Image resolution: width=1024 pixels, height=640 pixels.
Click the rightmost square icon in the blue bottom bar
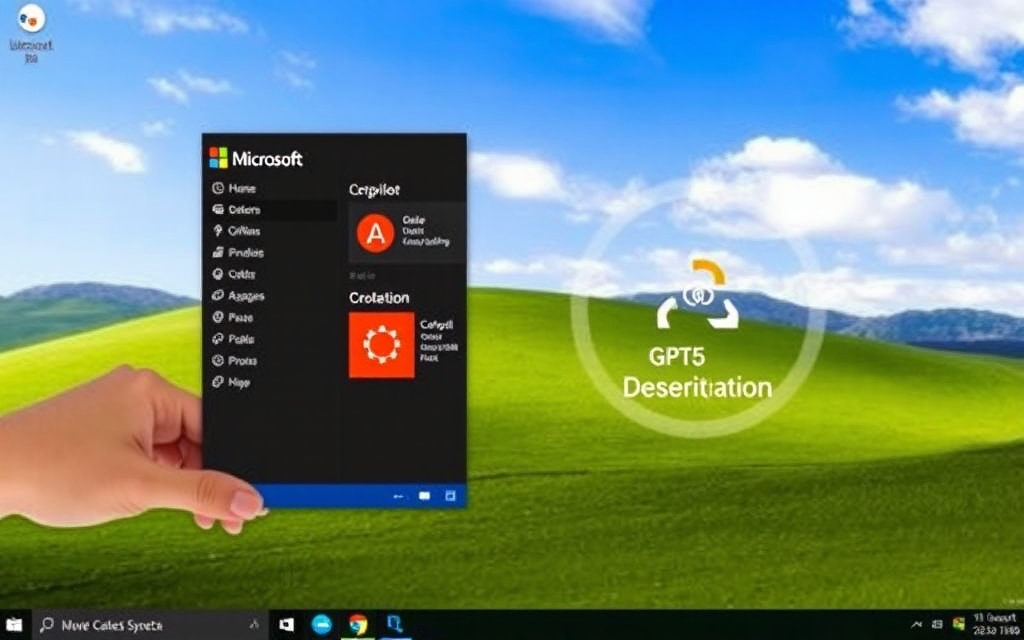click(450, 496)
